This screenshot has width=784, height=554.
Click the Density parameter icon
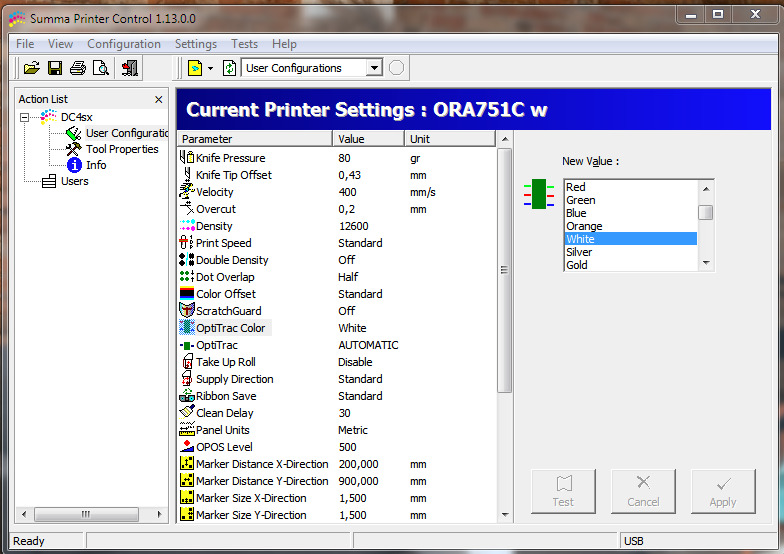click(186, 226)
